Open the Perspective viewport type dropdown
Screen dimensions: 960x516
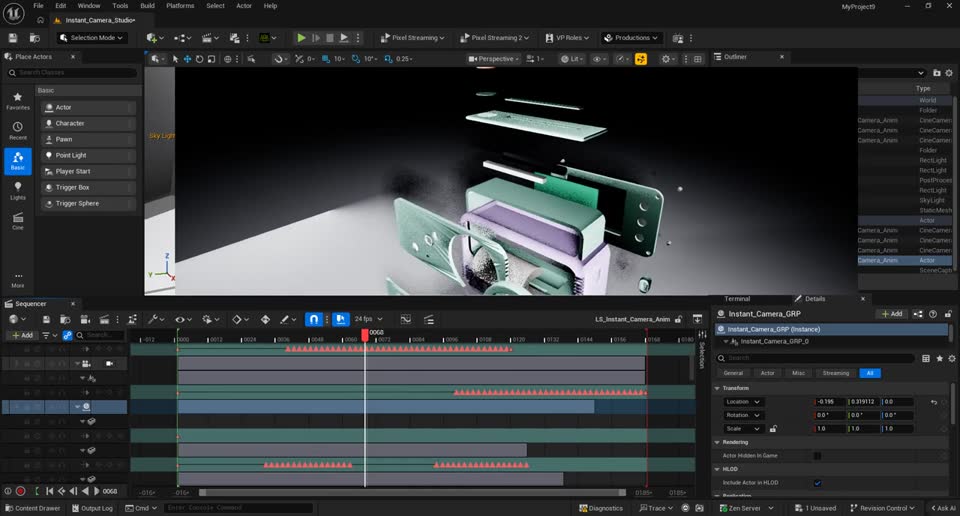pos(493,59)
